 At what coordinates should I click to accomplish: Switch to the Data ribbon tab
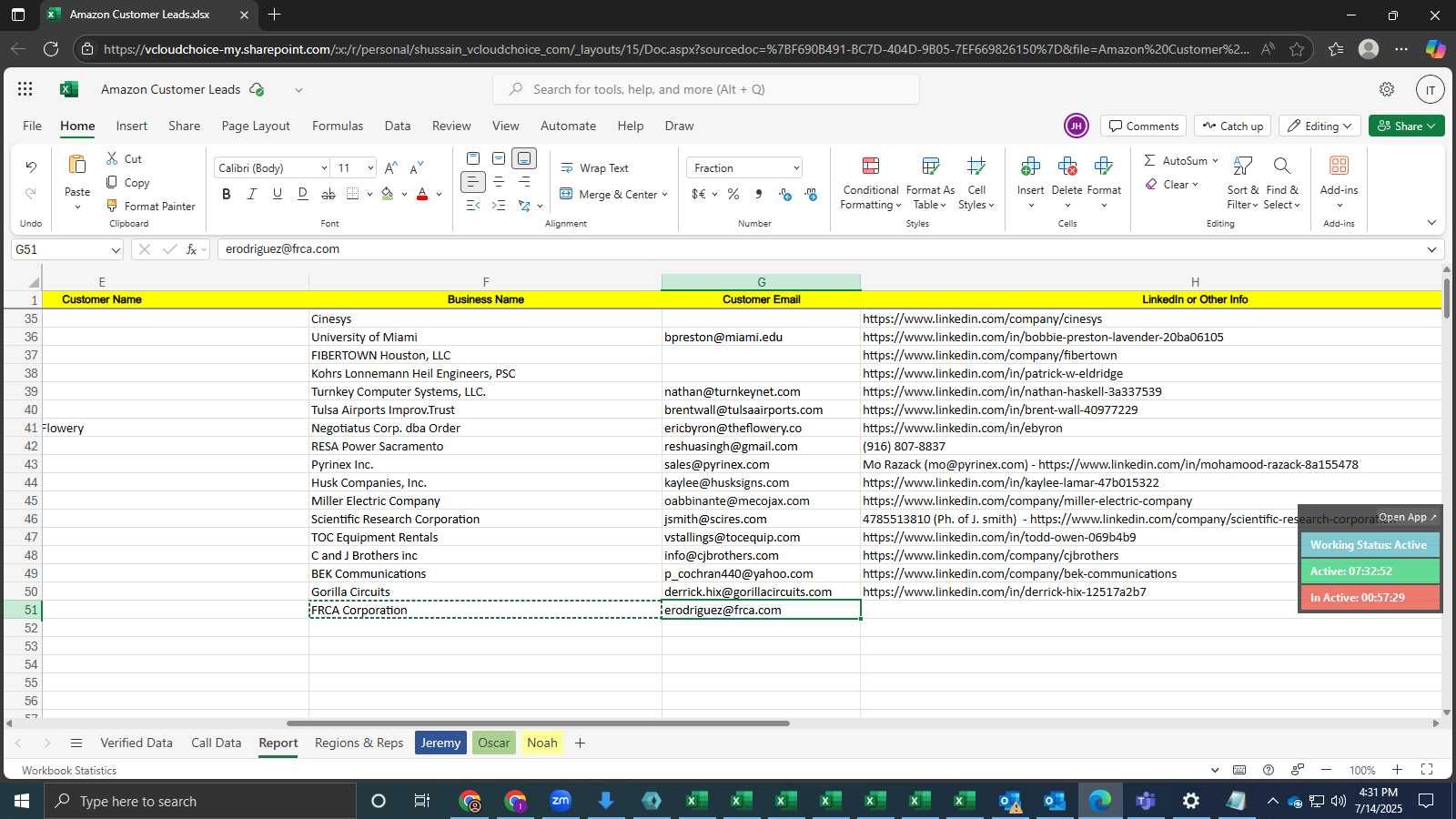pos(398,126)
